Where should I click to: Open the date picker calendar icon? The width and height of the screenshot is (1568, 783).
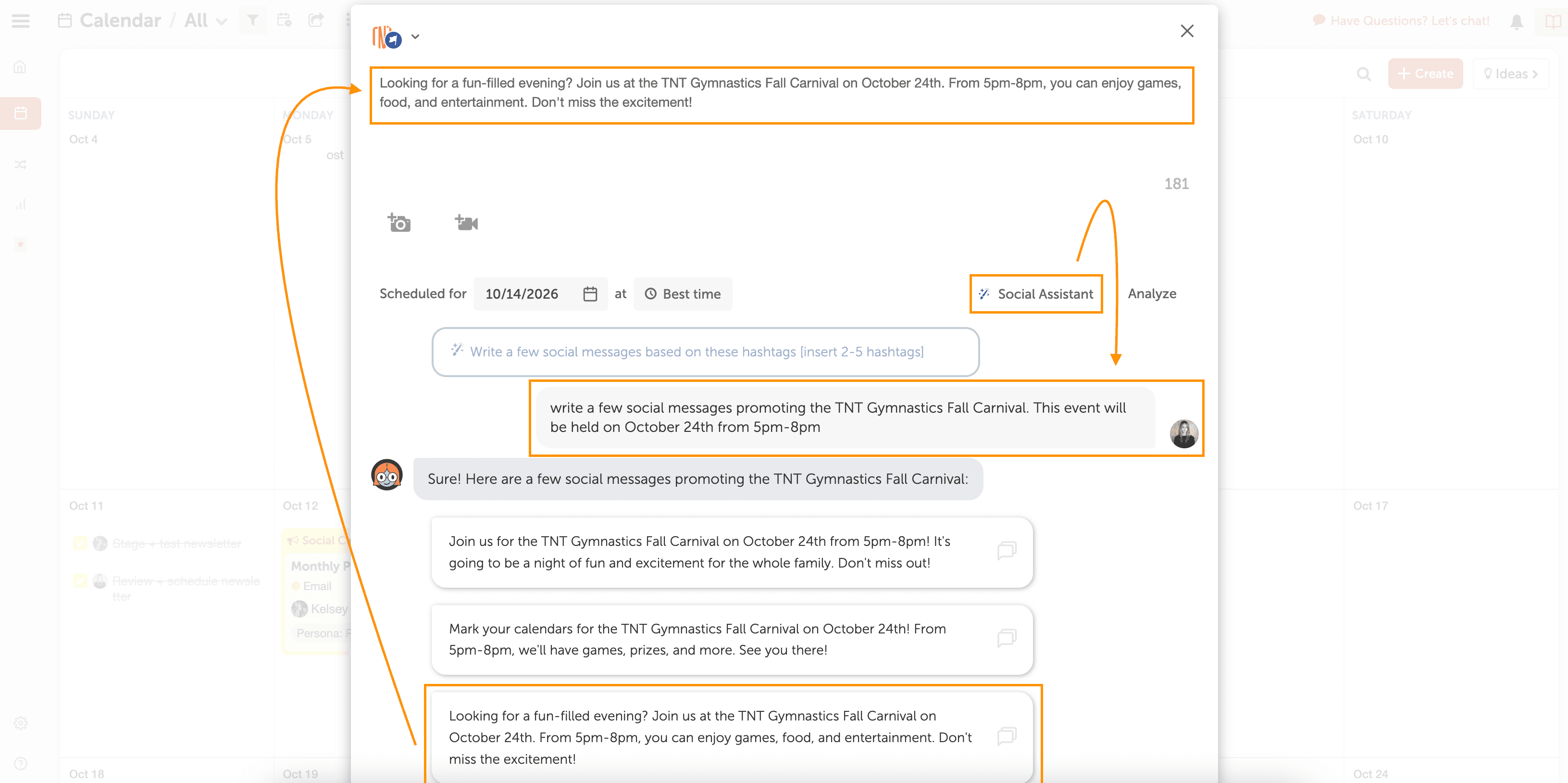pos(589,294)
